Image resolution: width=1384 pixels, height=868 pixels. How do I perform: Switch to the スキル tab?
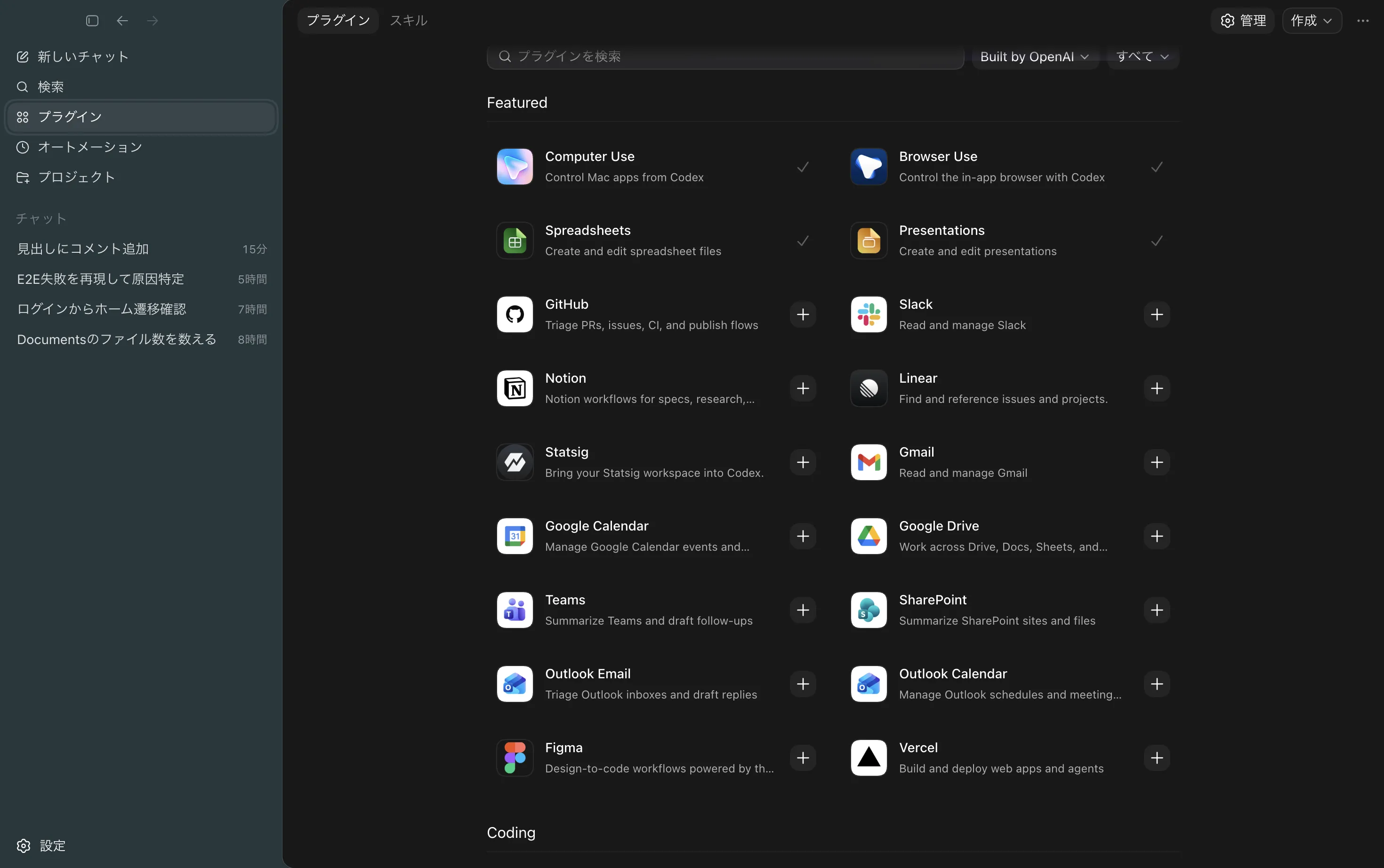(x=409, y=21)
